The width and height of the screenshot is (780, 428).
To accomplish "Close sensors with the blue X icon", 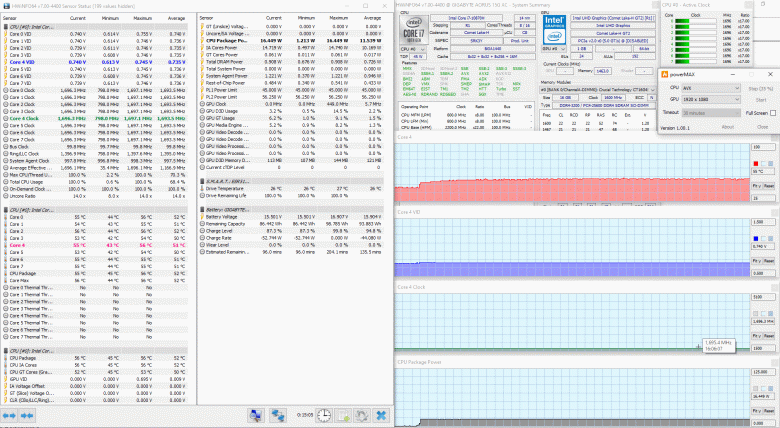I will click(x=380, y=415).
